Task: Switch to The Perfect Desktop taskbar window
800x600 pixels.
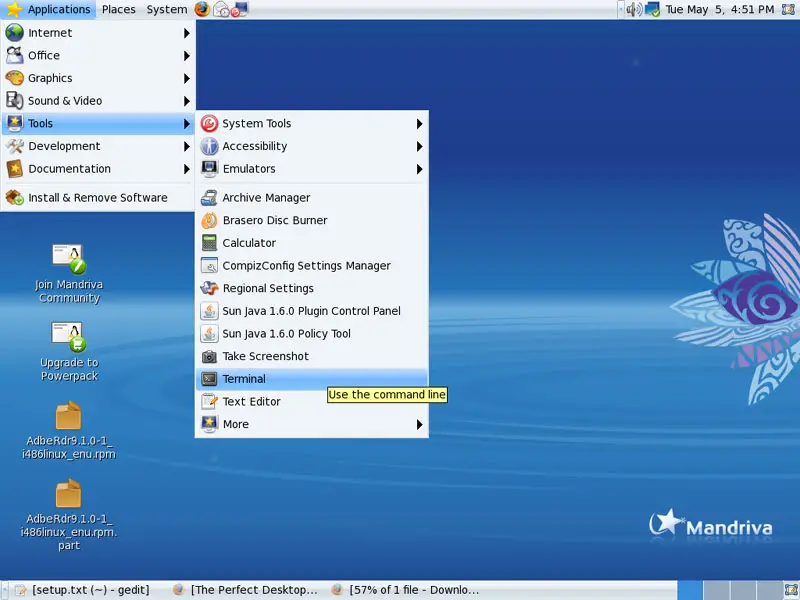Action: click(246, 590)
